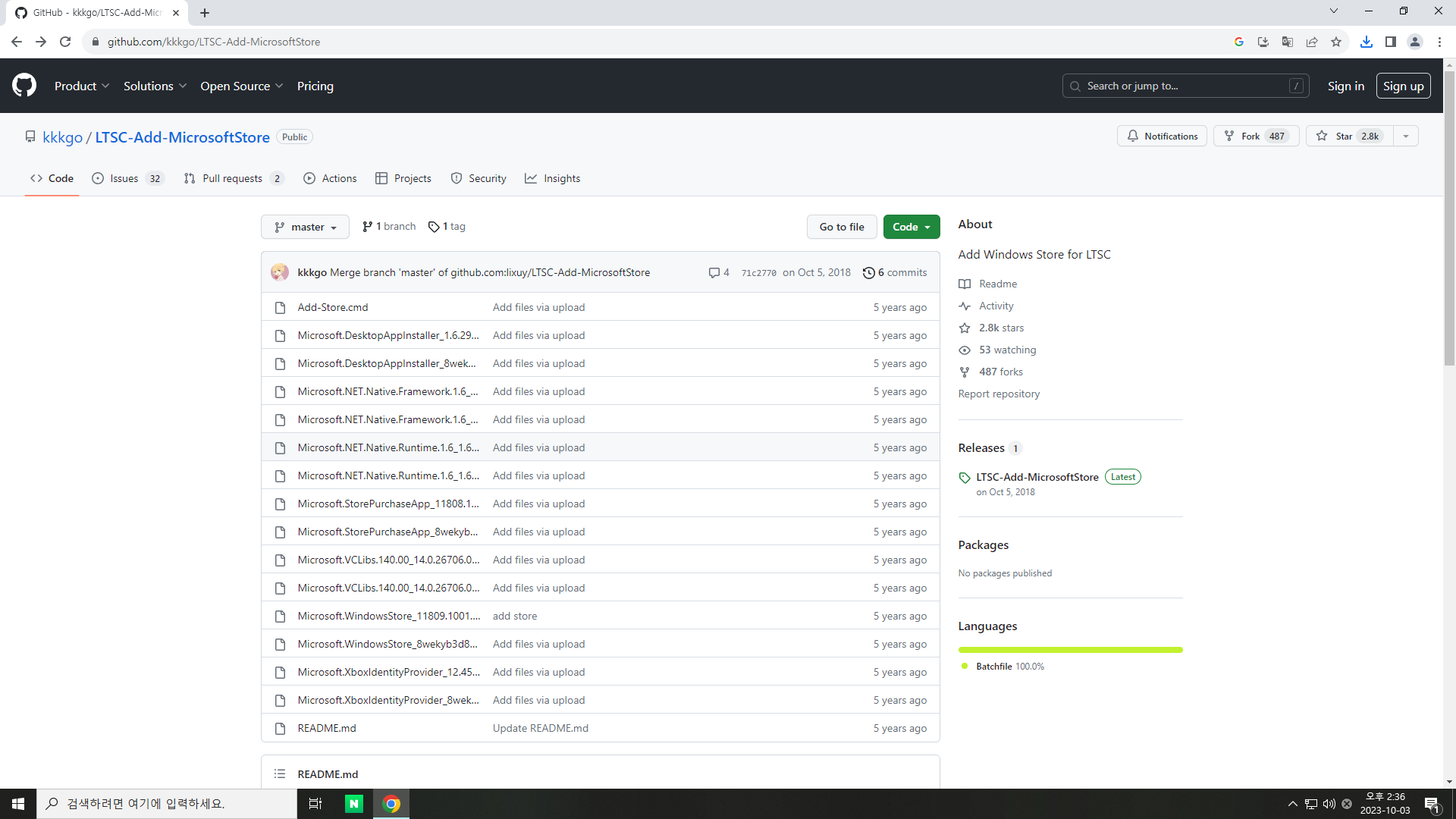Viewport: 1456px width, 819px height.
Task: Go back with browser back arrow
Action: click(x=17, y=42)
